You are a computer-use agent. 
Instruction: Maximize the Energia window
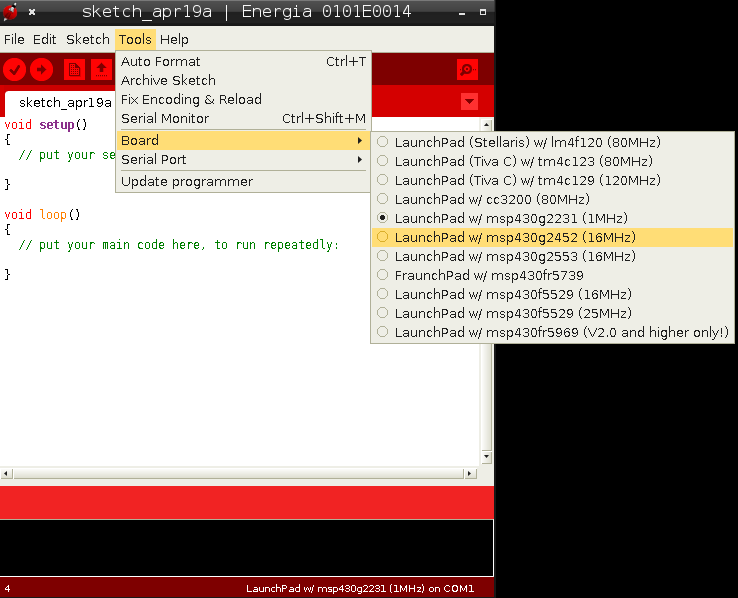pyautogui.click(x=483, y=12)
